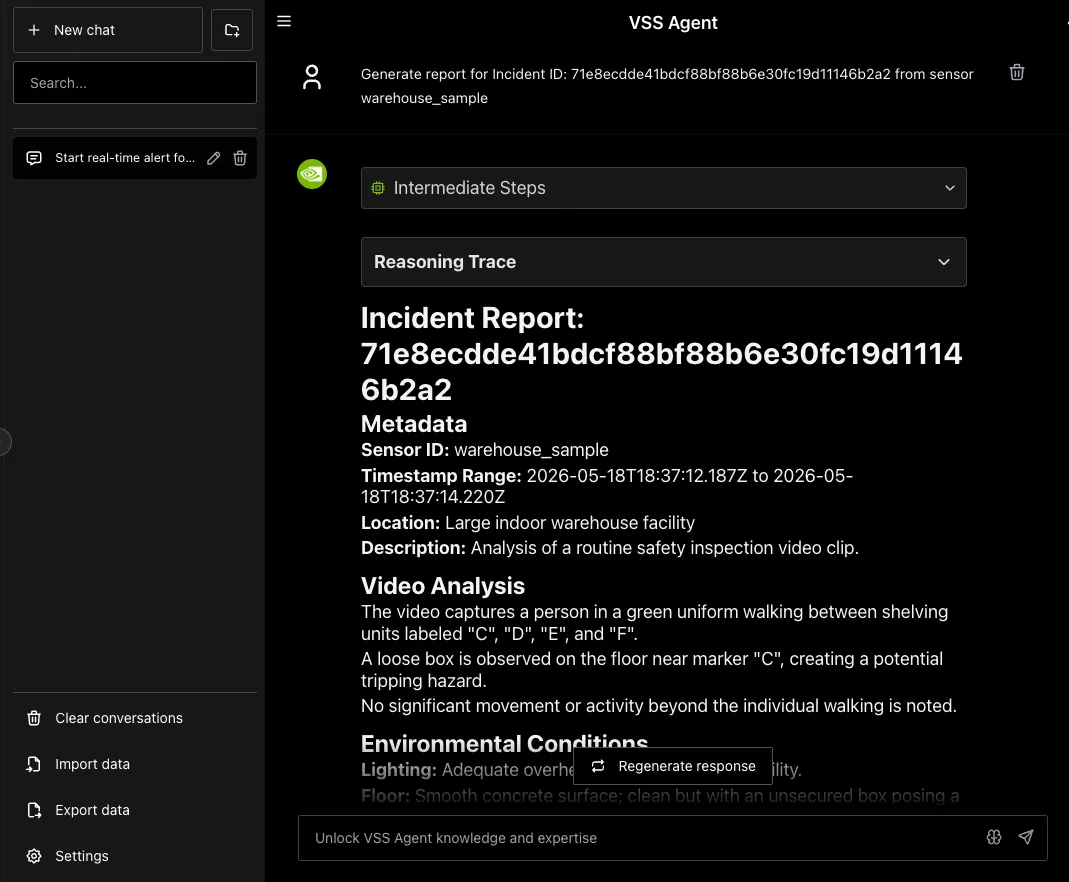
Task: Click the user prompt 'Generate report for Incident ID'
Action: (667, 86)
